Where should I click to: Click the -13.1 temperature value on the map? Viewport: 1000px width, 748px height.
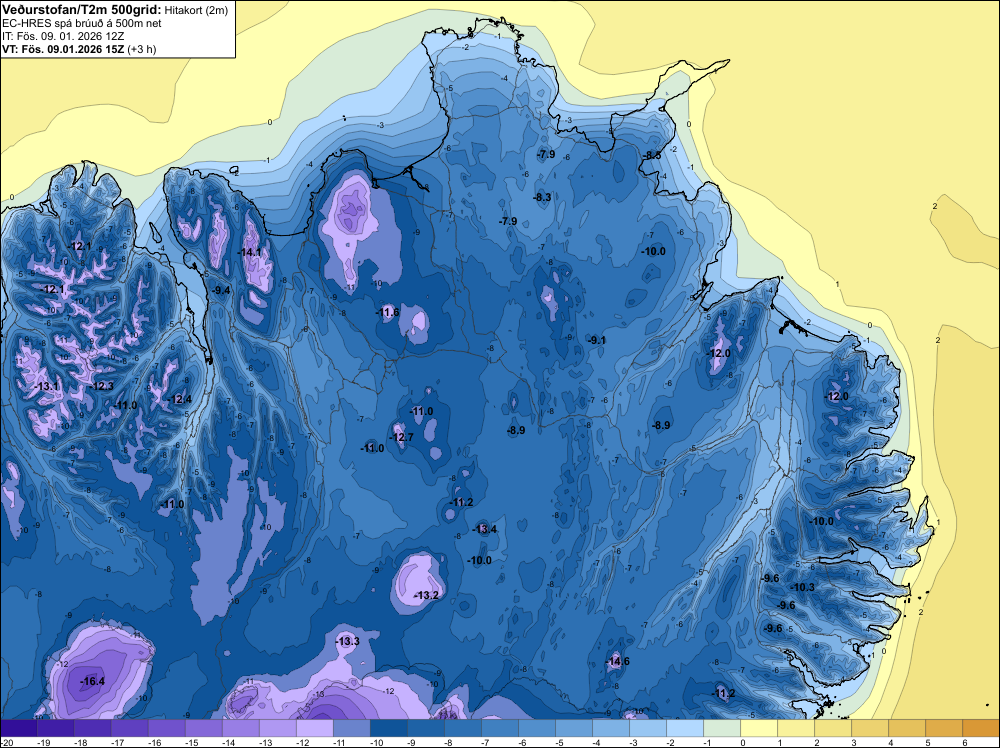tap(47, 386)
